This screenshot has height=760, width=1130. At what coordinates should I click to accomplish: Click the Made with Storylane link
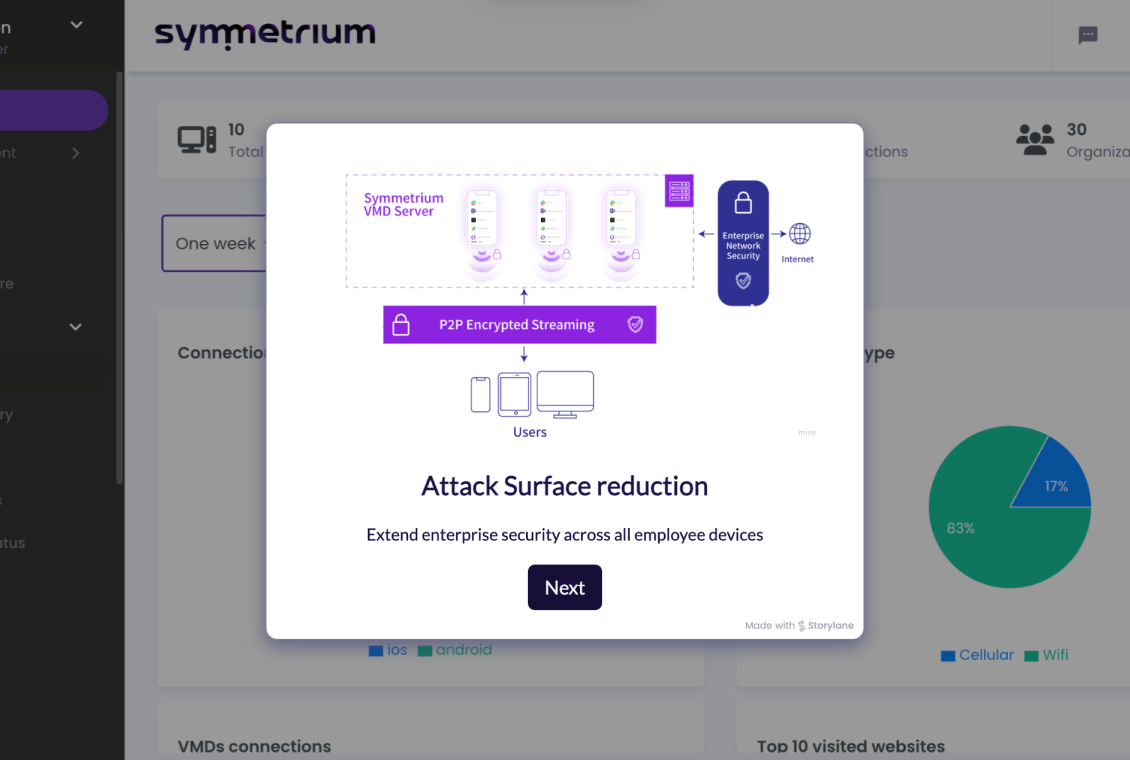799,625
